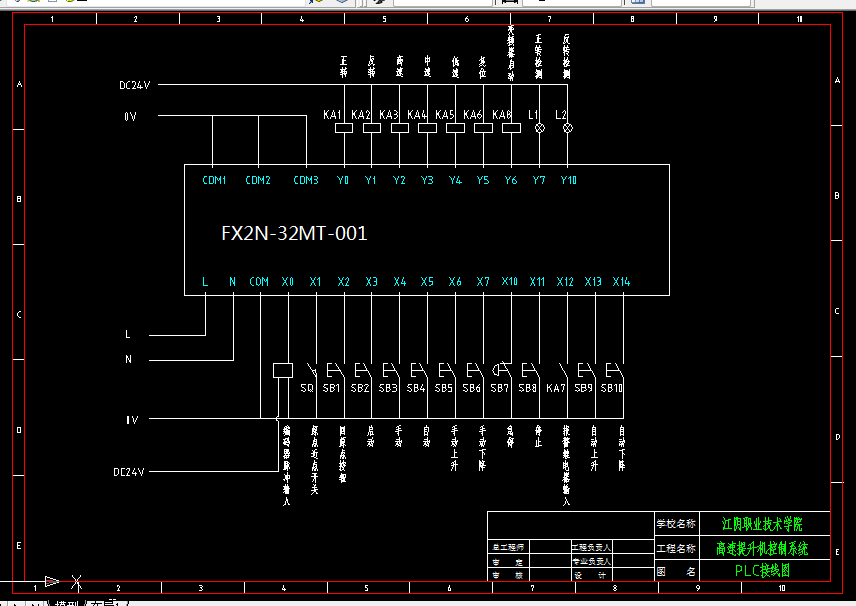Image resolution: width=856 pixels, height=606 pixels.
Task: Select the SB1 button label
Action: 331,388
